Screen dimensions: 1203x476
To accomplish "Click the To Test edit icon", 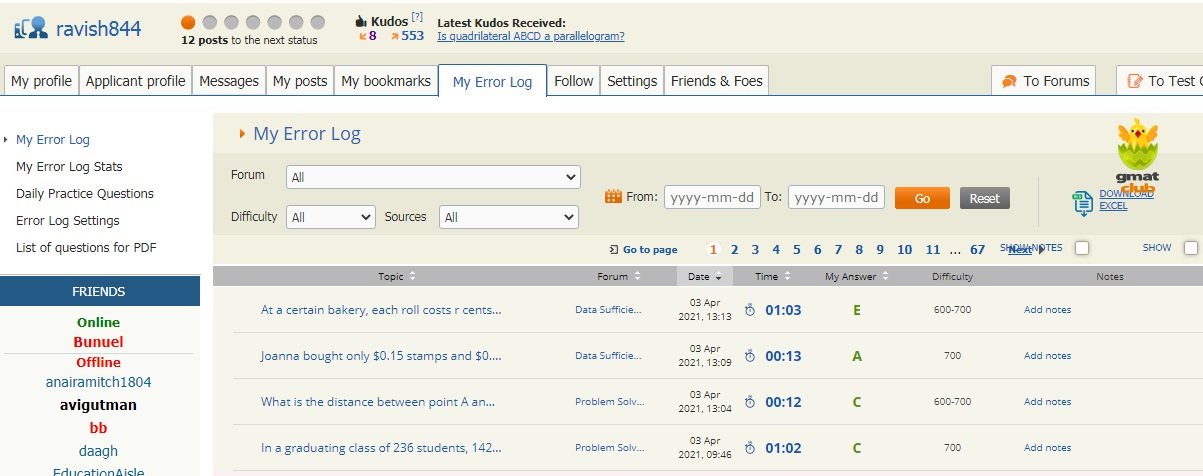I will click(1134, 81).
